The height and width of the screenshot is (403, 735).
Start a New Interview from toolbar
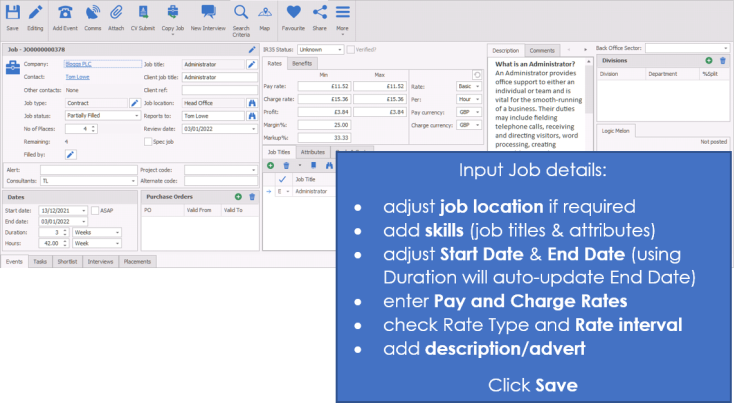point(208,13)
